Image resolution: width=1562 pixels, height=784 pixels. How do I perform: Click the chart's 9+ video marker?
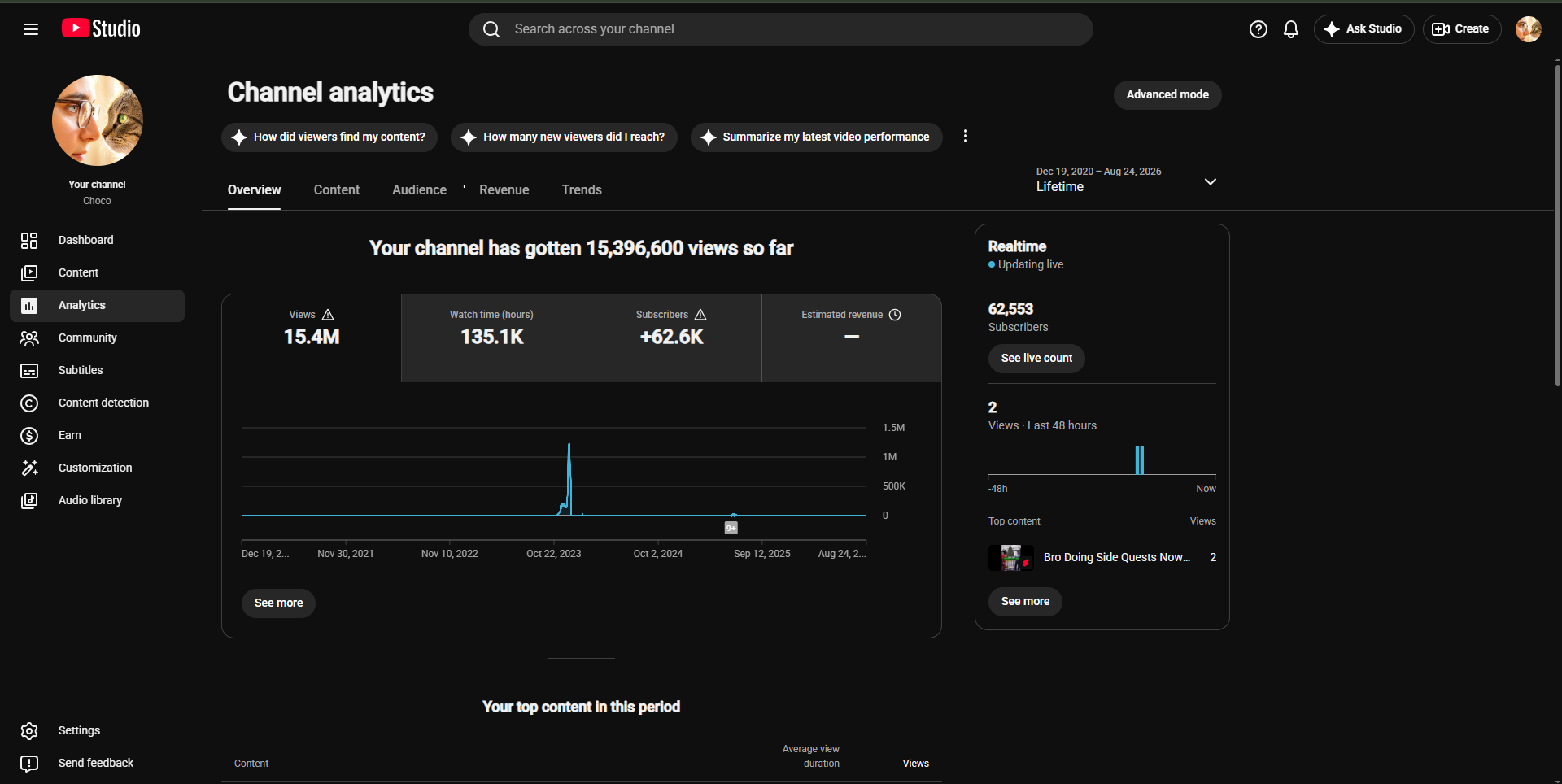[731, 528]
